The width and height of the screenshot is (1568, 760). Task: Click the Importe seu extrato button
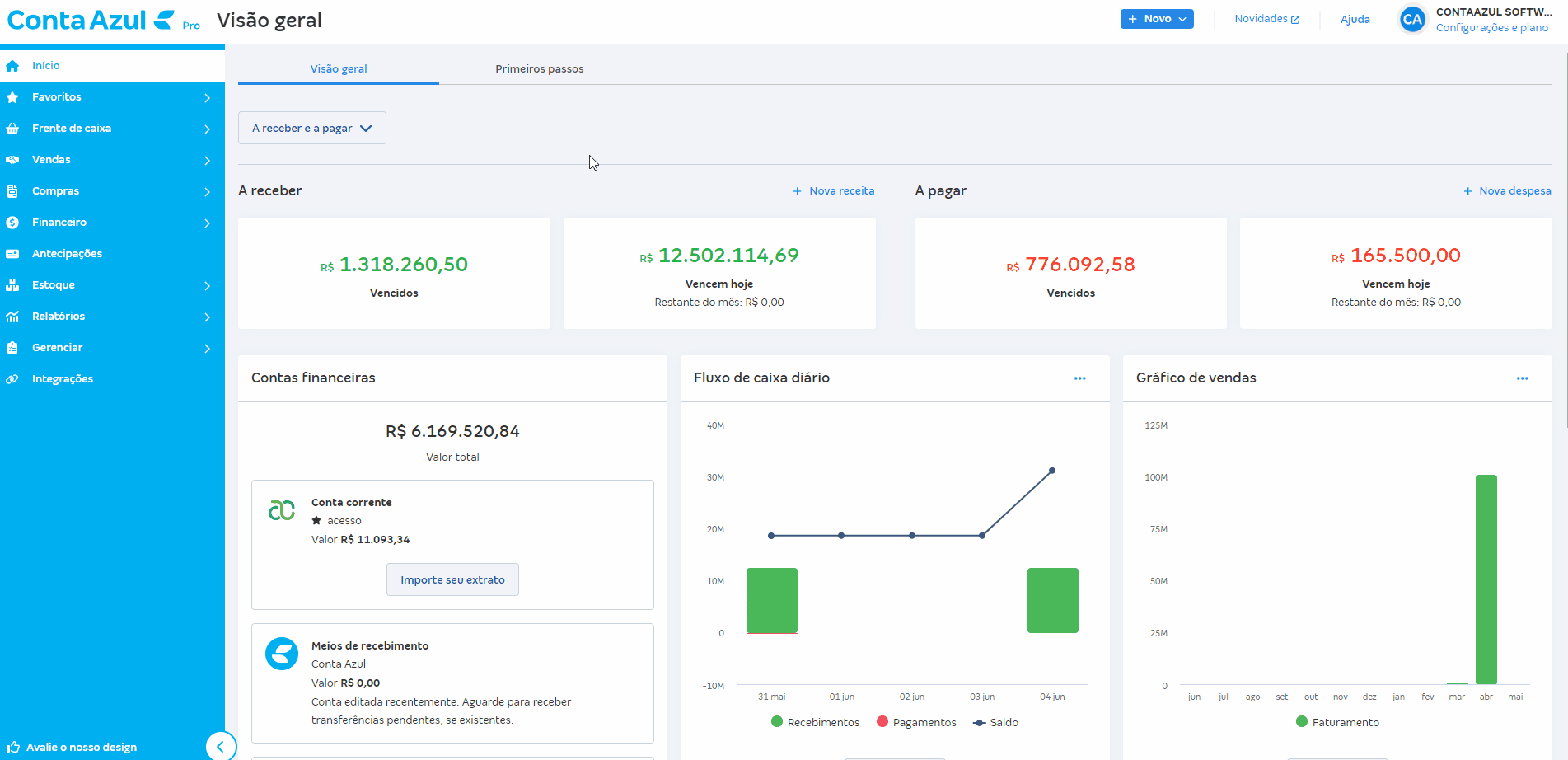(x=452, y=579)
